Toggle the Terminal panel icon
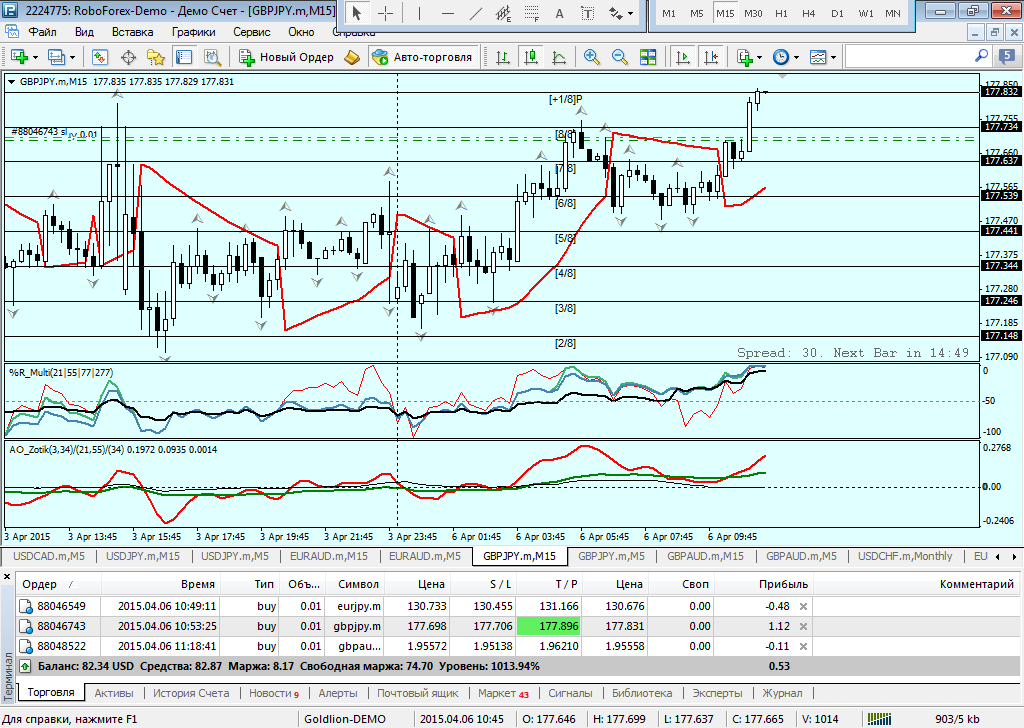The height and width of the screenshot is (728, 1024). 184,57
